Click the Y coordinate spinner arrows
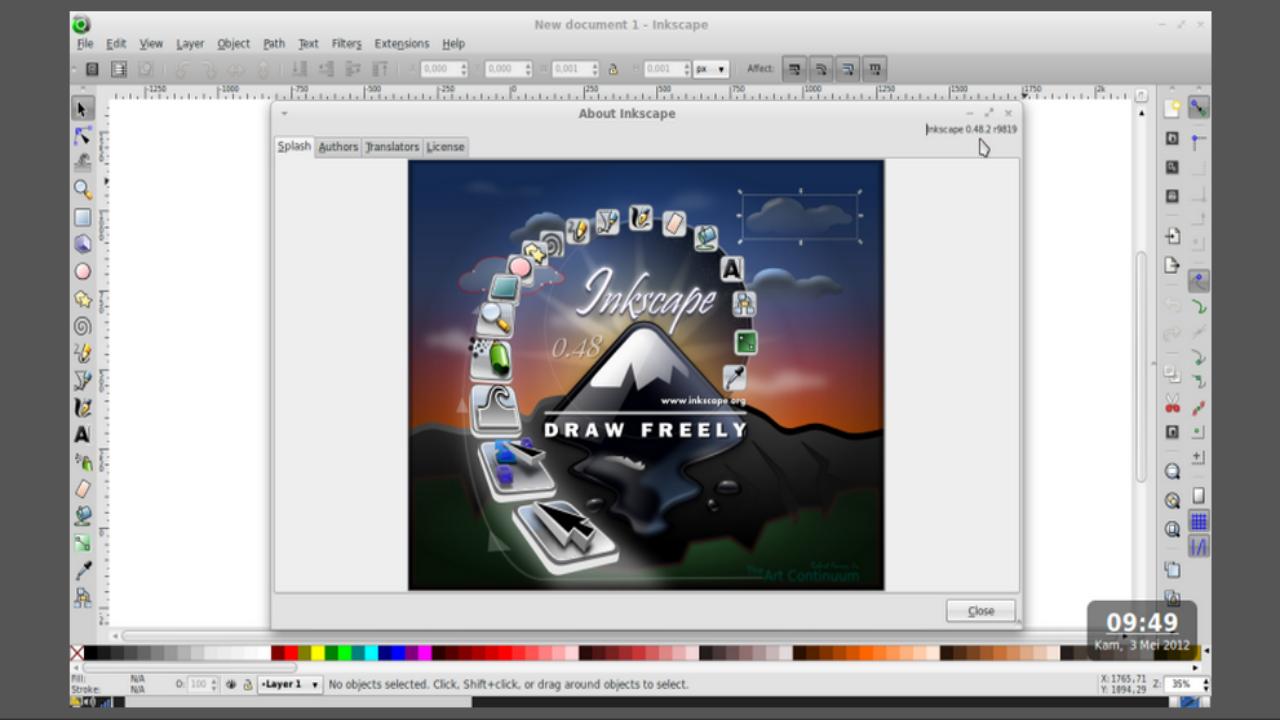 point(527,69)
